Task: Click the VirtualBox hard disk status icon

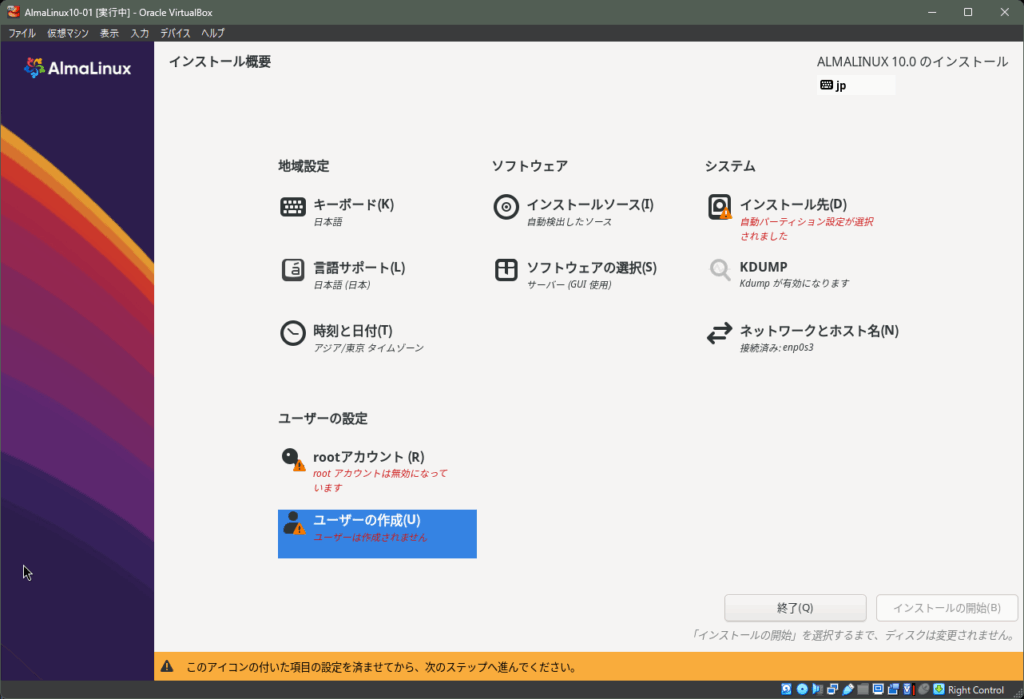Action: tap(786, 689)
